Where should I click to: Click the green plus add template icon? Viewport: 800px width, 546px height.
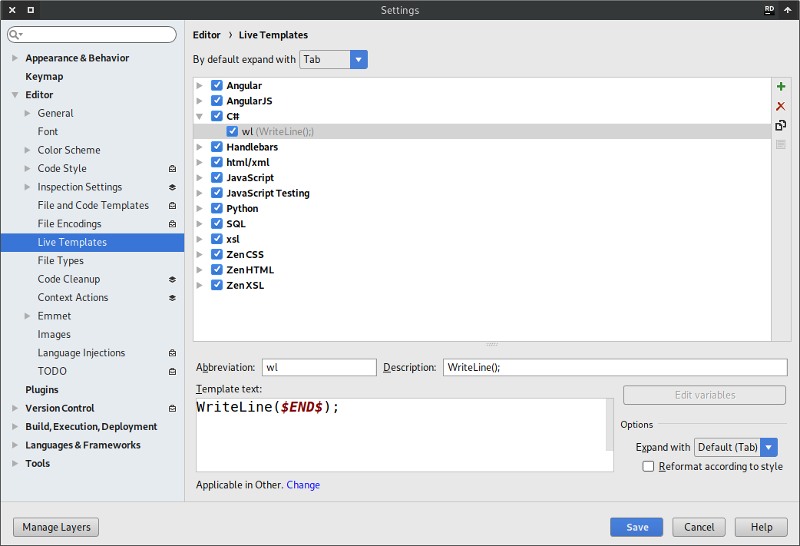pos(781,87)
